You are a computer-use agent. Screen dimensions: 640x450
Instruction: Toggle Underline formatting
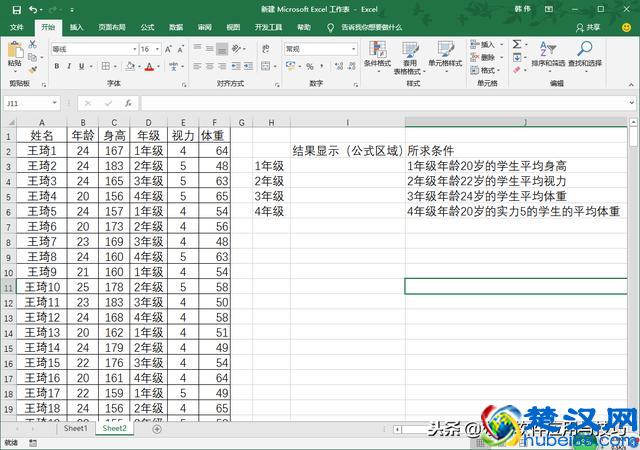pyautogui.click(x=82, y=66)
